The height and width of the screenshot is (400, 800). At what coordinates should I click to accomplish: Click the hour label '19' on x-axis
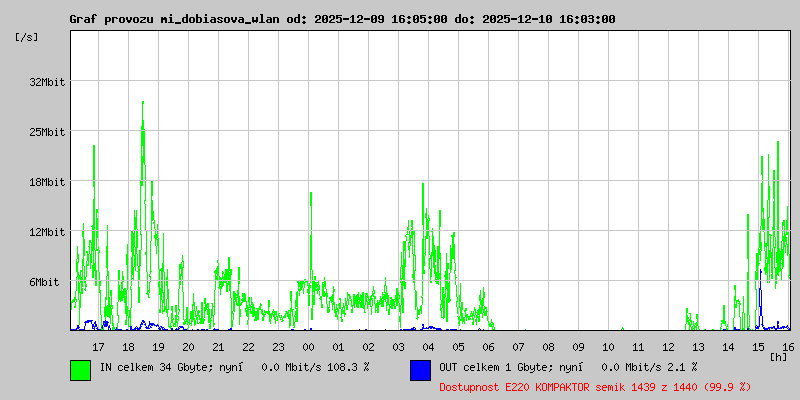tap(158, 347)
